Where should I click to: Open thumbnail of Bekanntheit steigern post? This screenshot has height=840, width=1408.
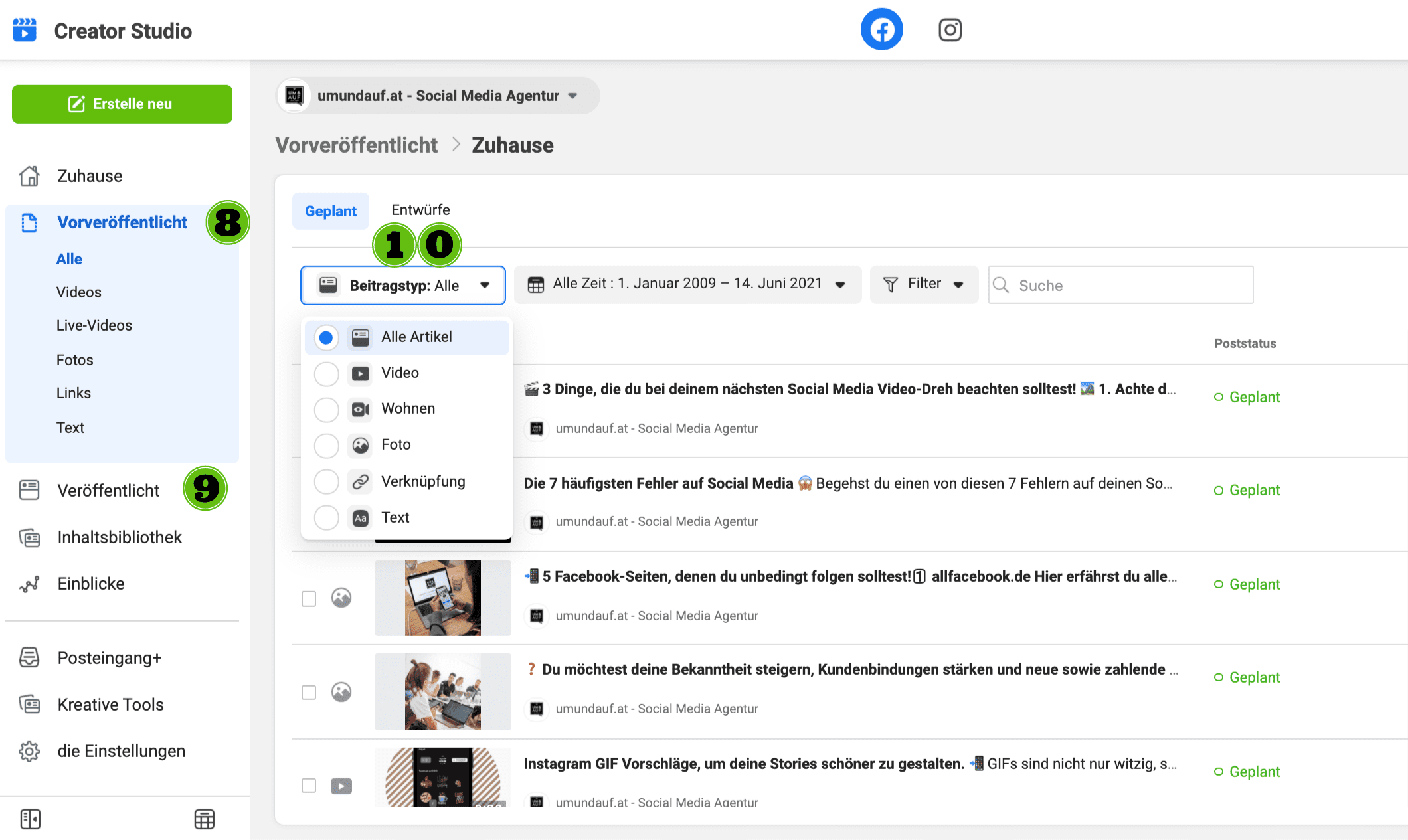tap(443, 692)
